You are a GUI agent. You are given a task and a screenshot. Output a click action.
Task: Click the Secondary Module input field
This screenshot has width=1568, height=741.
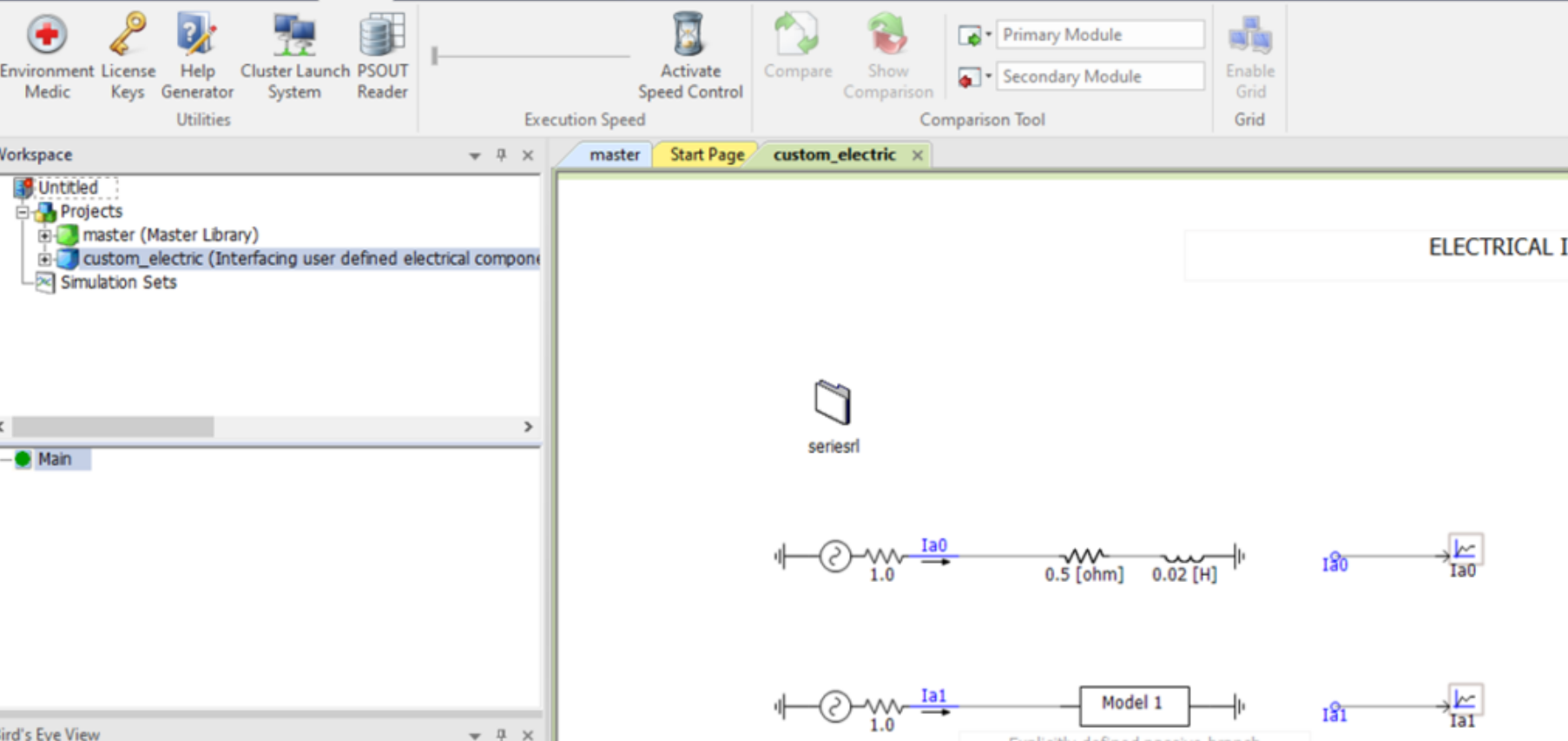[x=1100, y=76]
